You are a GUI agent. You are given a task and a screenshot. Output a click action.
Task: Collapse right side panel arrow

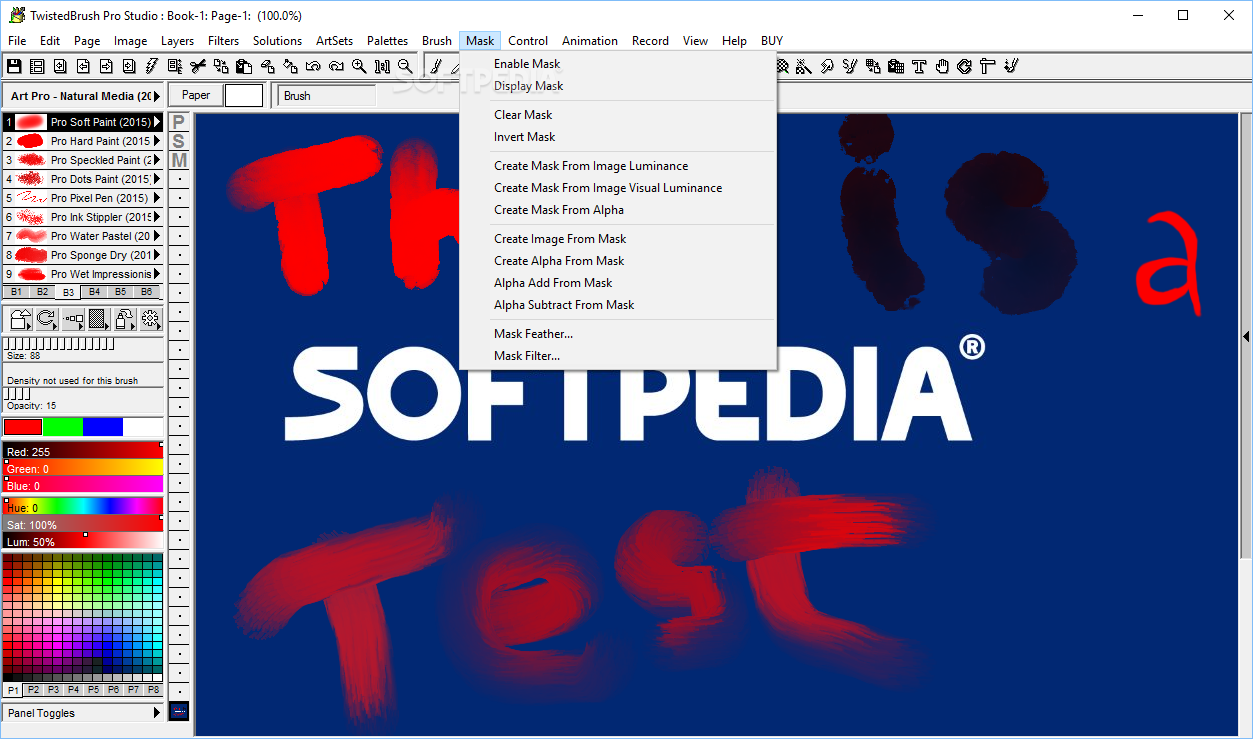pyautogui.click(x=1246, y=337)
